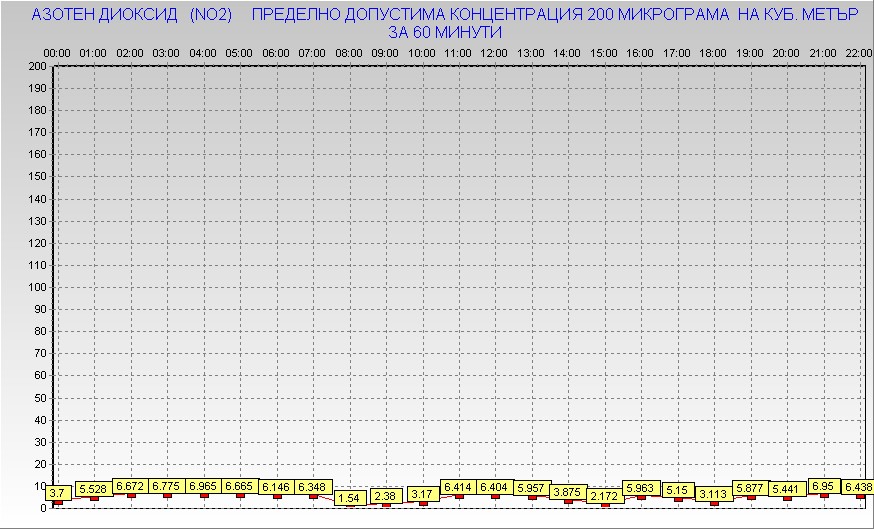Select the 3.113 data label
This screenshot has width=874, height=529.
(x=714, y=494)
